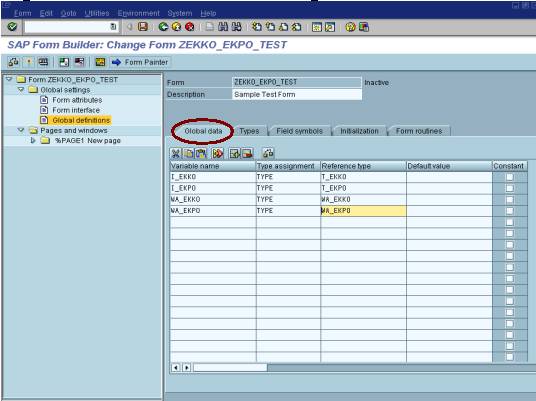Switch to the Field symbols tab
The height and width of the screenshot is (401, 536).
pyautogui.click(x=299, y=131)
